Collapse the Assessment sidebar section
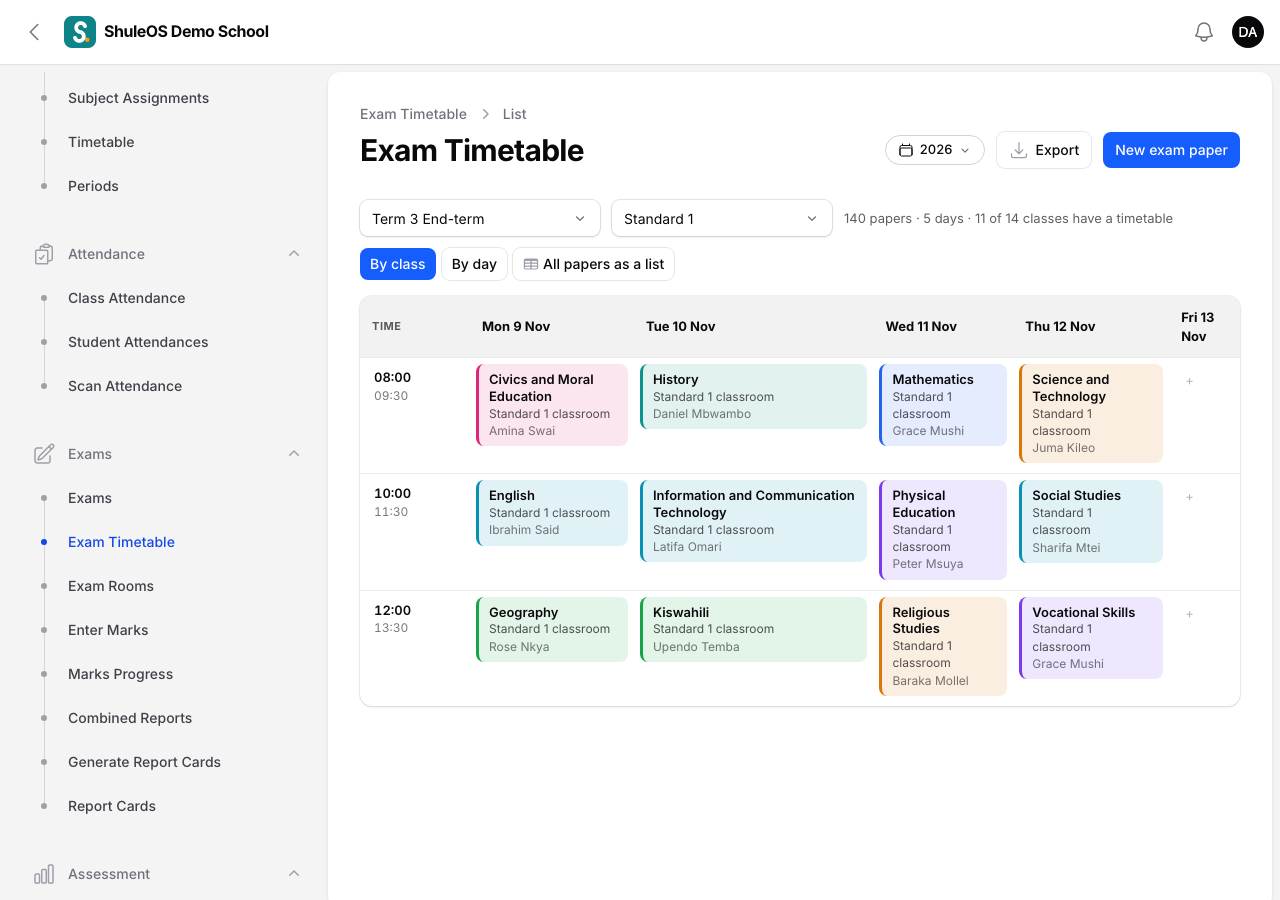This screenshot has height=900, width=1280. (294, 874)
